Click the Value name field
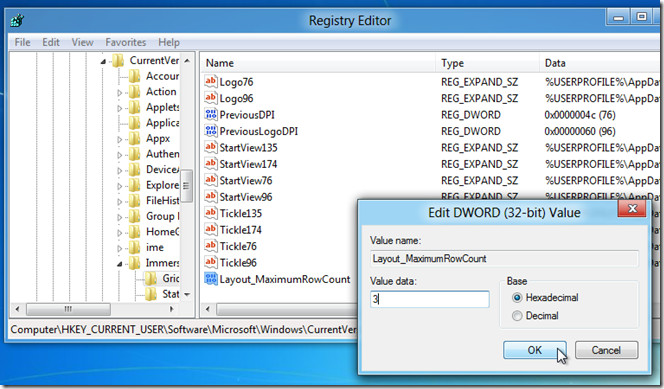Viewport: 664px width, 389px height. click(504, 259)
